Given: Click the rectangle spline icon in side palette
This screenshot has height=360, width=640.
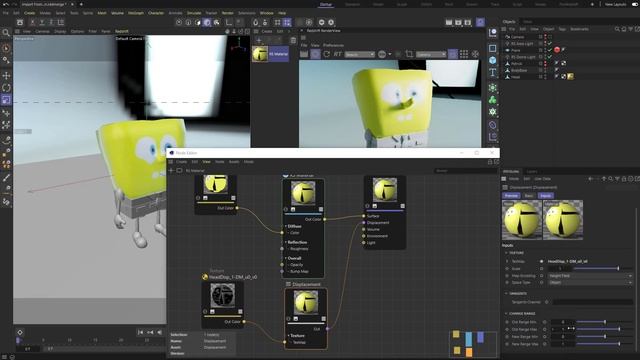Looking at the screenshot, I should pyautogui.click(x=493, y=48).
